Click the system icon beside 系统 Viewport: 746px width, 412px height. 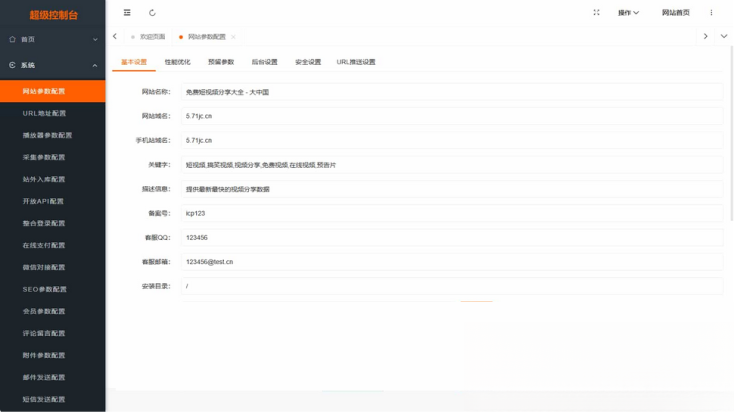click(x=12, y=65)
